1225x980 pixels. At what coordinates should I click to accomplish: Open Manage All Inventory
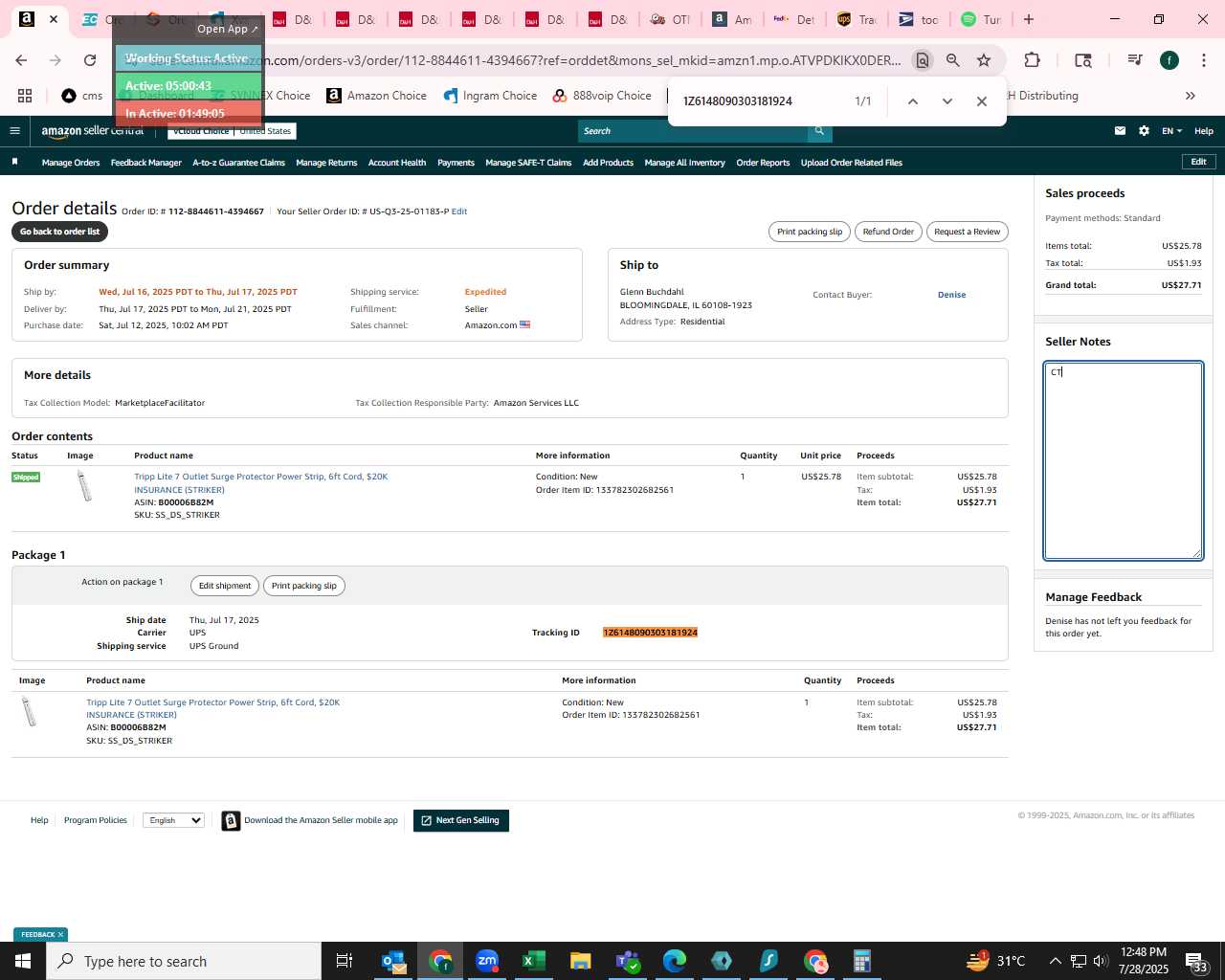pos(684,163)
